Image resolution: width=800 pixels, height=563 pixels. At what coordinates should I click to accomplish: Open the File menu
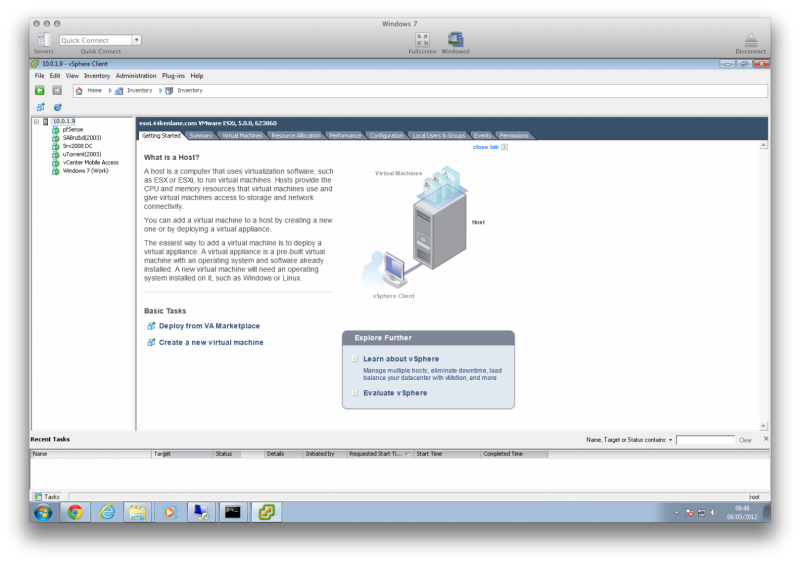(39, 76)
